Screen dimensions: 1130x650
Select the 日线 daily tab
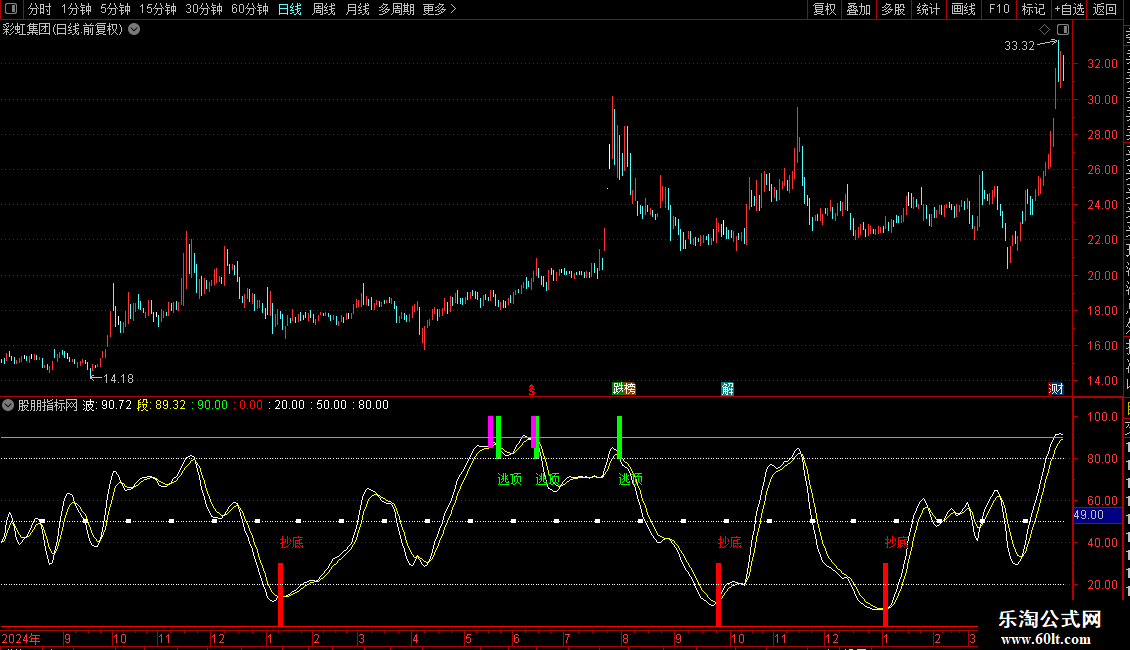[290, 9]
